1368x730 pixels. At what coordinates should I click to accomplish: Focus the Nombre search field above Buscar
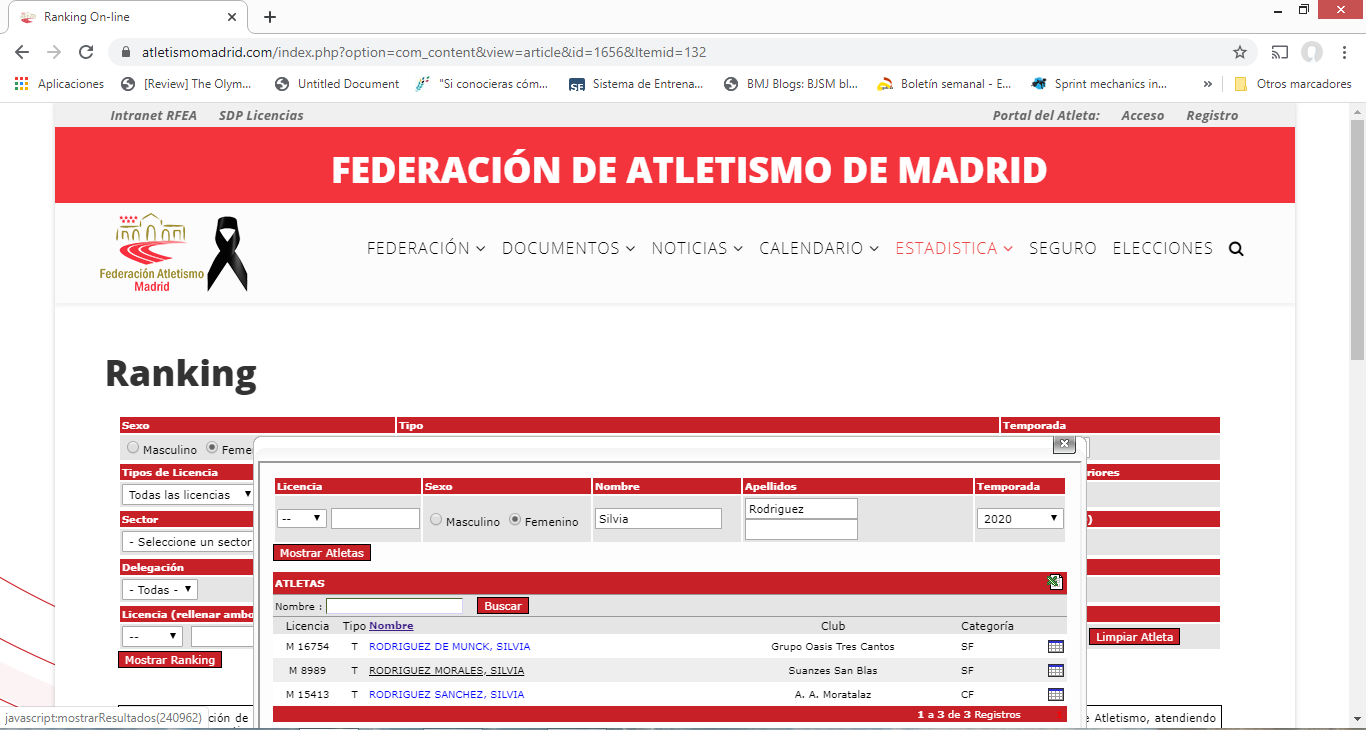(x=394, y=606)
